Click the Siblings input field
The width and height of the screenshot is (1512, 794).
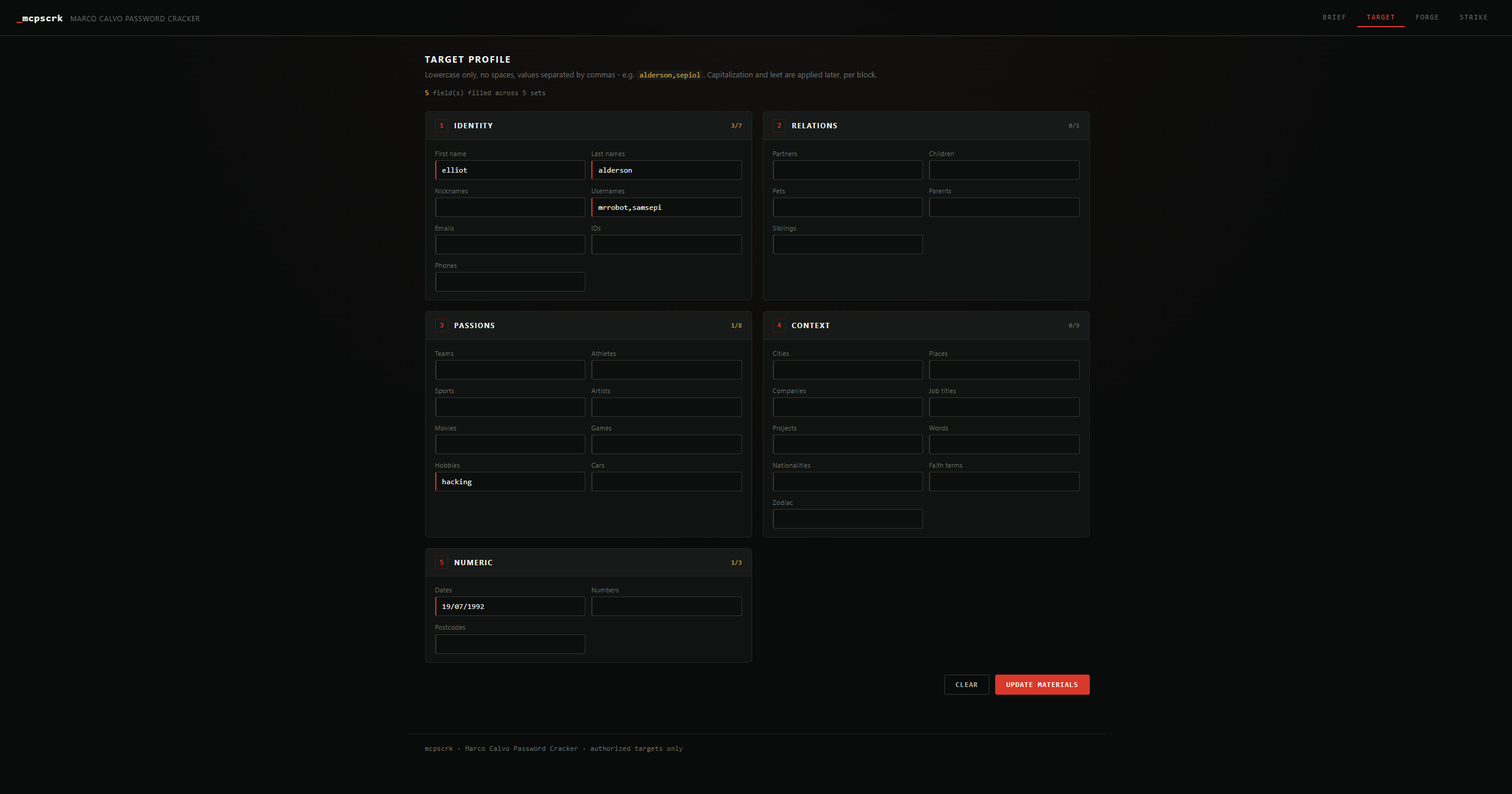847,245
